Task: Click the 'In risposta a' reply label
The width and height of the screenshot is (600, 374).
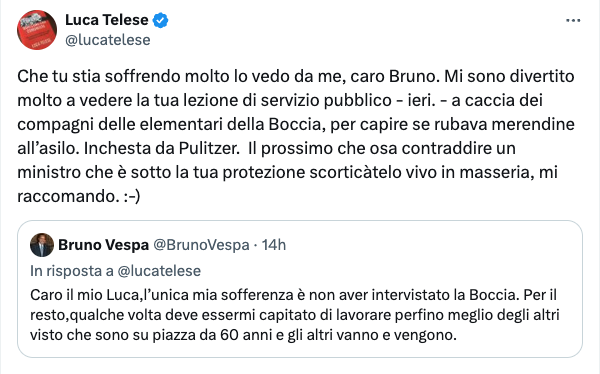Action: [72, 271]
